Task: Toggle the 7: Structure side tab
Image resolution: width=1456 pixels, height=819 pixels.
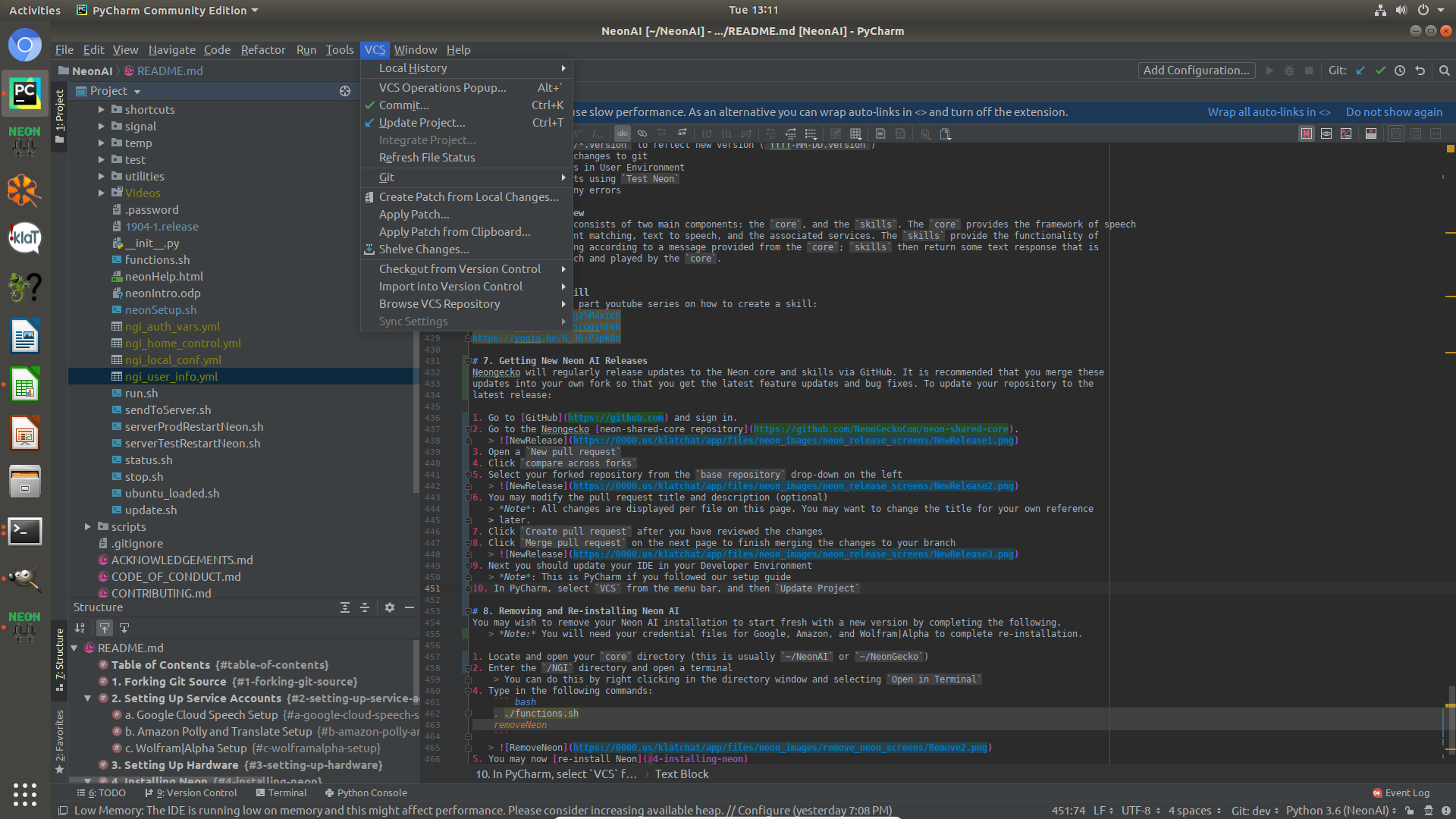Action: [60, 659]
